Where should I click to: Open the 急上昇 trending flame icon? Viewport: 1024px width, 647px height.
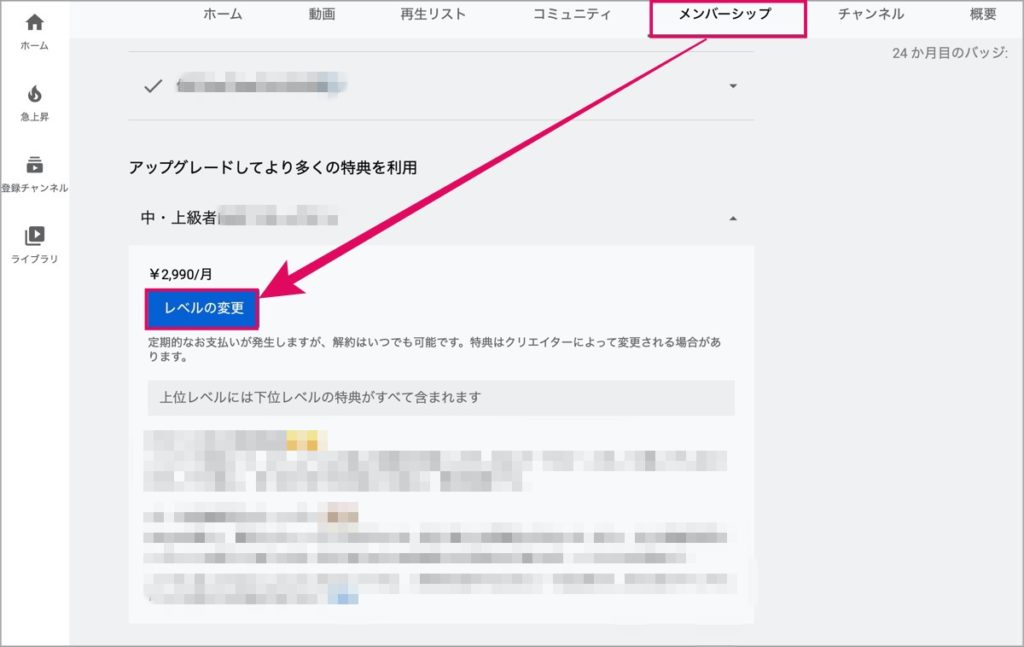[34, 94]
